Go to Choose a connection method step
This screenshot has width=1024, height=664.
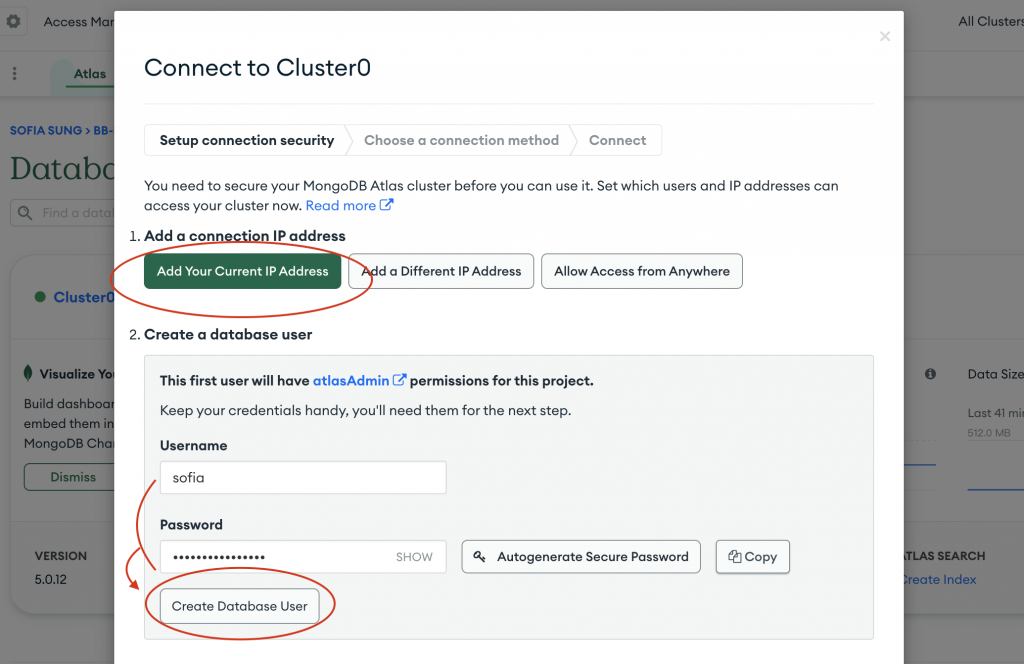tap(461, 141)
